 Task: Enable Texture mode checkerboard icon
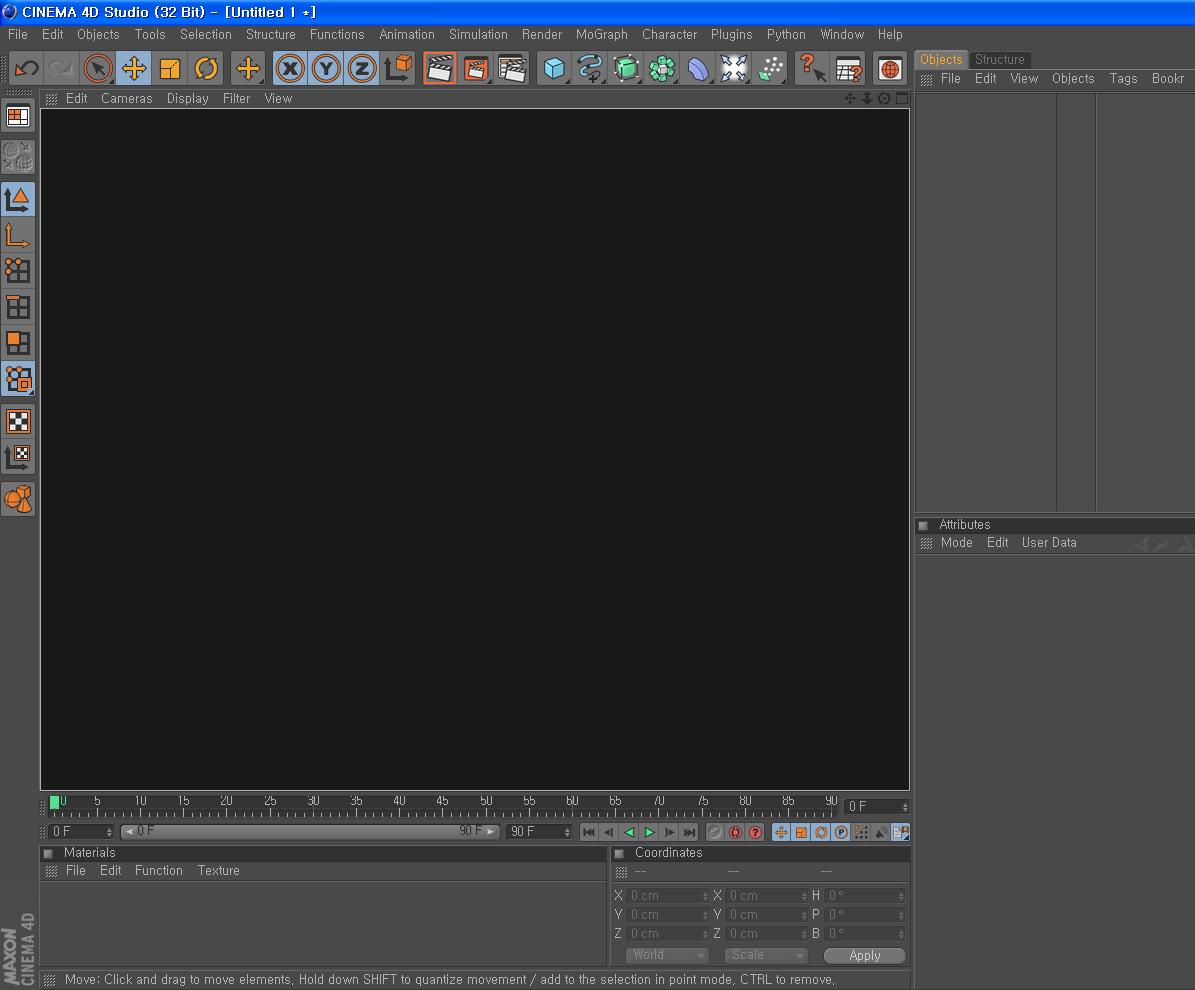[18, 421]
